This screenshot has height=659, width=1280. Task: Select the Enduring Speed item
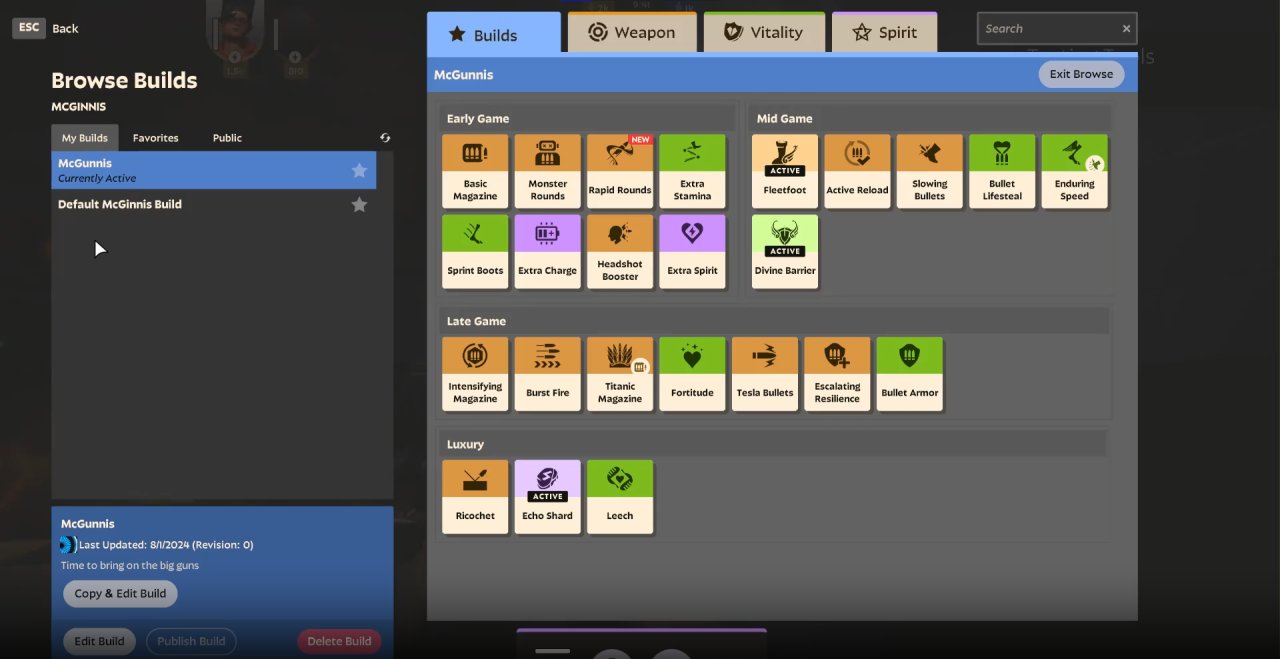pyautogui.click(x=1074, y=171)
